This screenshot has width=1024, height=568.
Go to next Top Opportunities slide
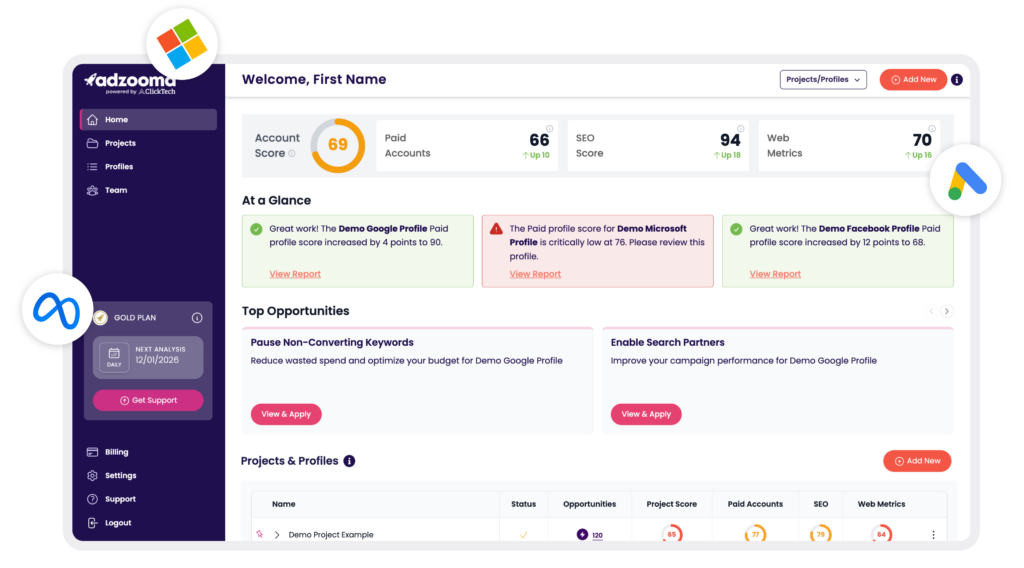(x=947, y=311)
